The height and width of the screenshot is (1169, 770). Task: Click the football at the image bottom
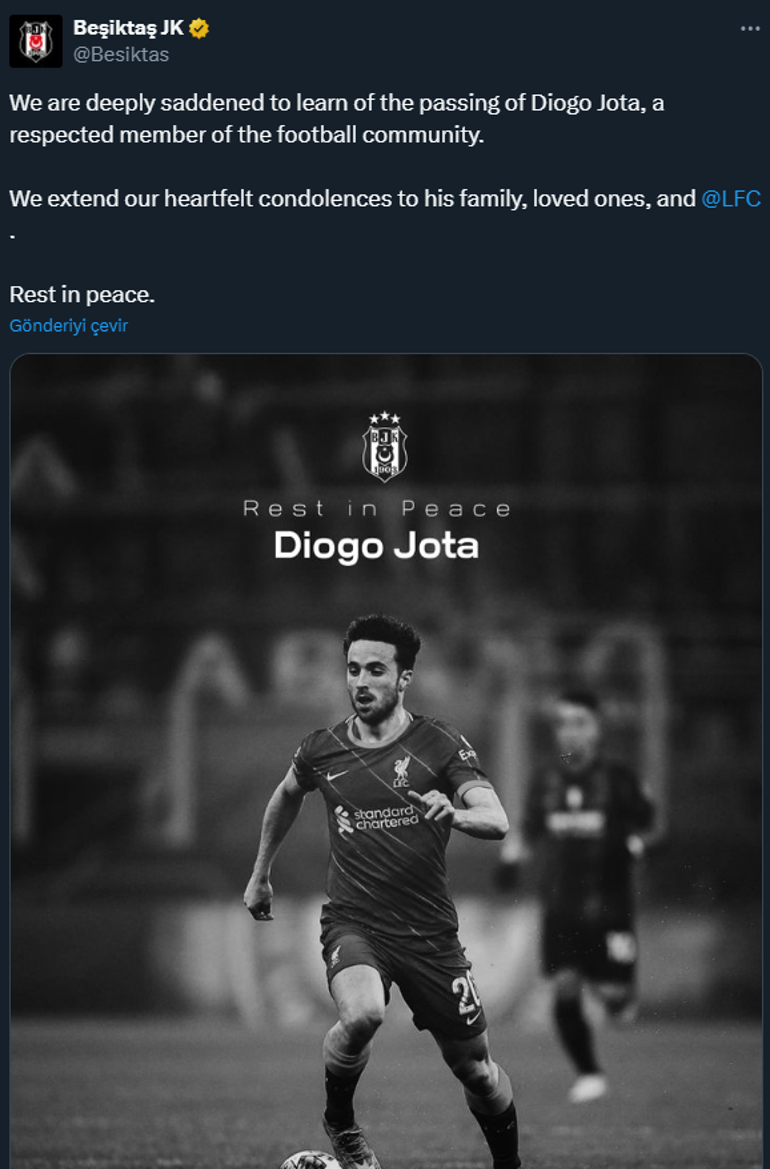[x=311, y=1160]
